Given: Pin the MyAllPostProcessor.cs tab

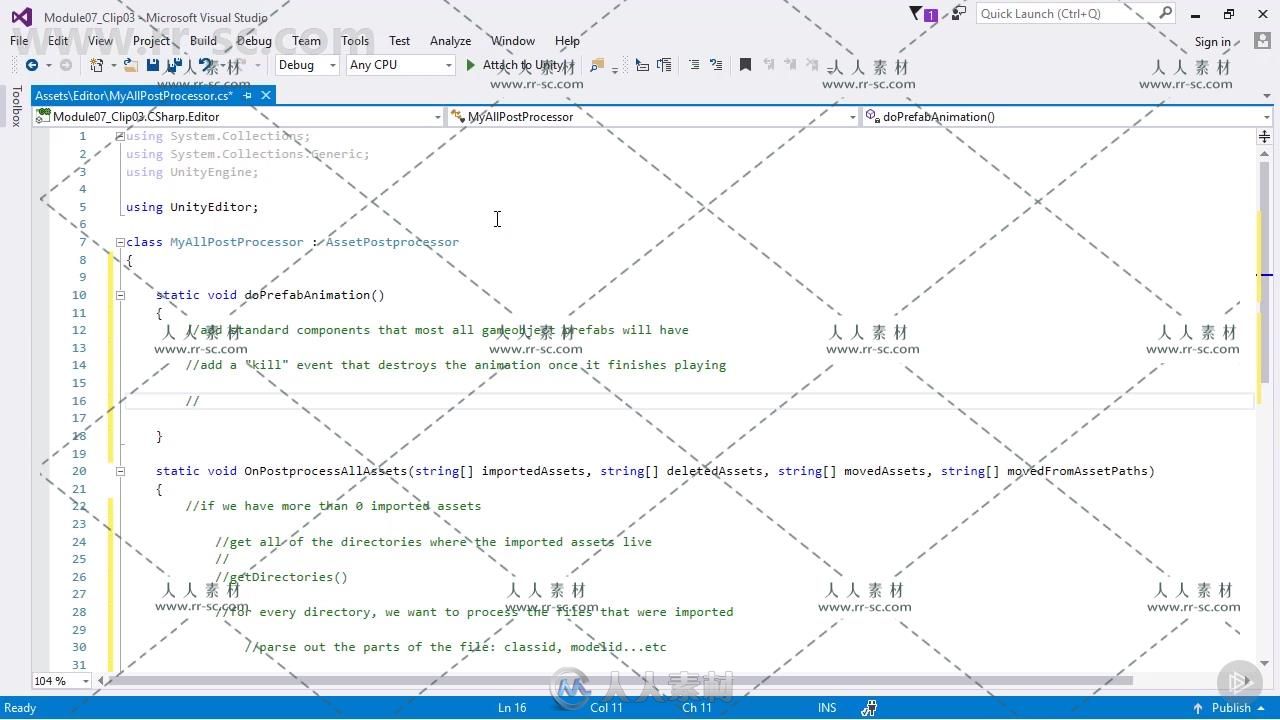Looking at the screenshot, I should [x=247, y=95].
